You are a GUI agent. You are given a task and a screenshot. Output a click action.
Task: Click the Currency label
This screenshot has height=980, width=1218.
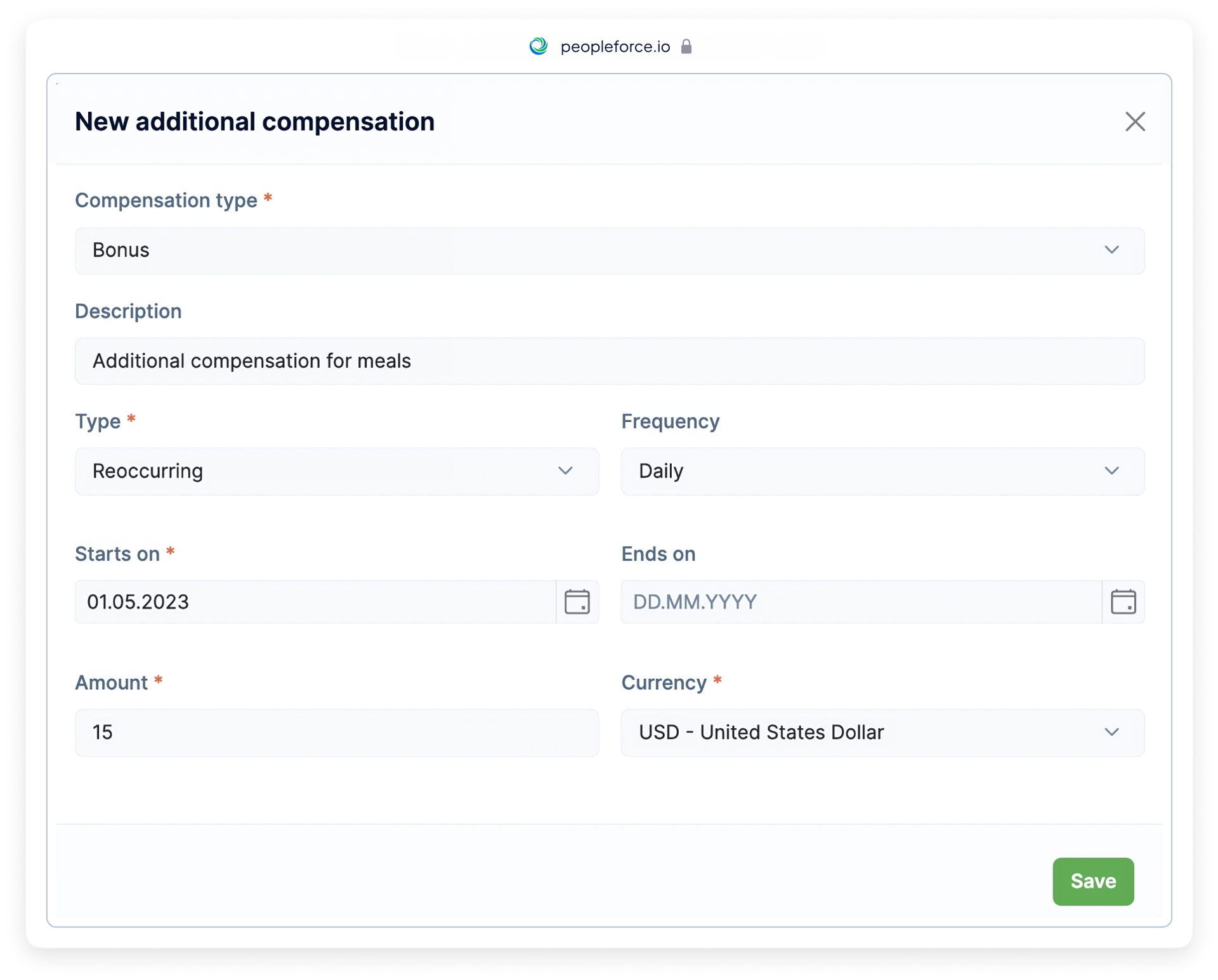(x=664, y=683)
